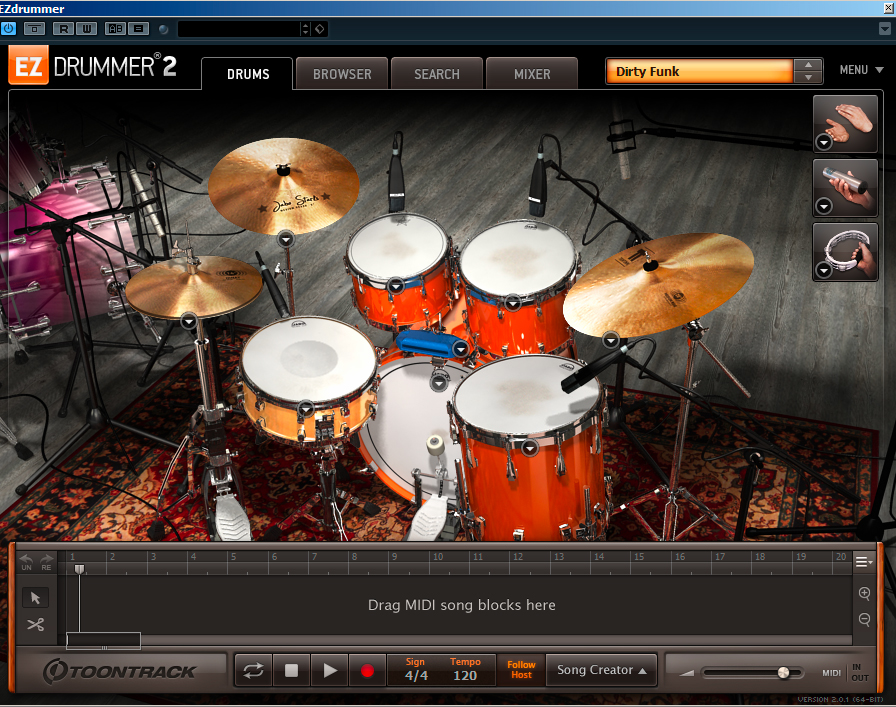Open the Song Creator panel
The image size is (896, 707).
click(601, 670)
